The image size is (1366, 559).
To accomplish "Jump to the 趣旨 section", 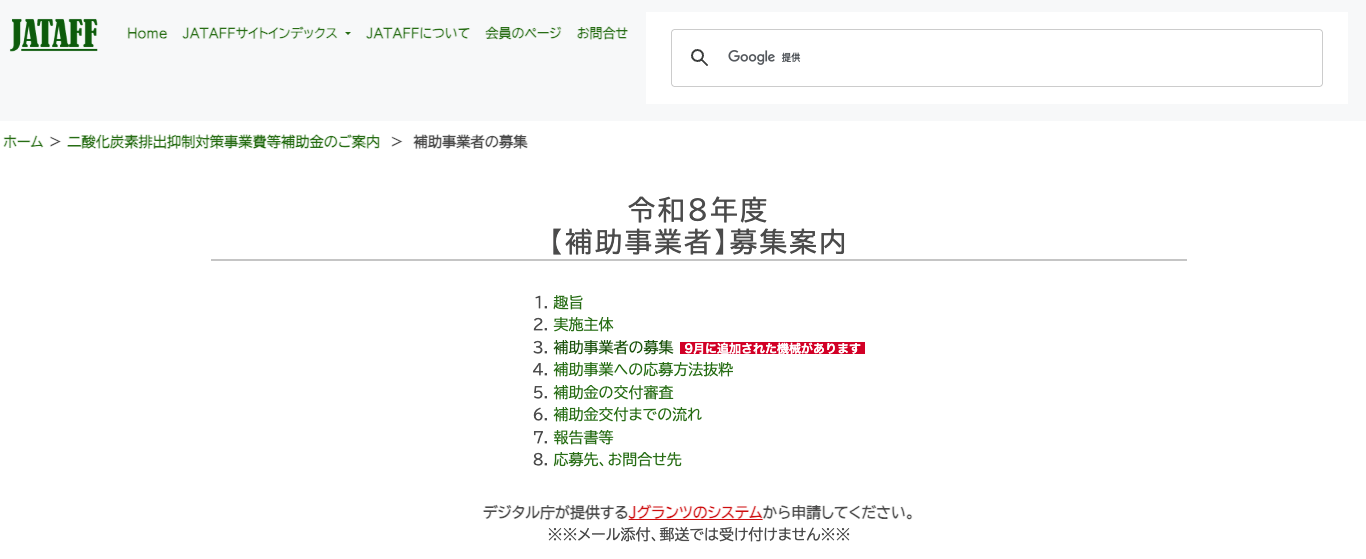I will (568, 302).
